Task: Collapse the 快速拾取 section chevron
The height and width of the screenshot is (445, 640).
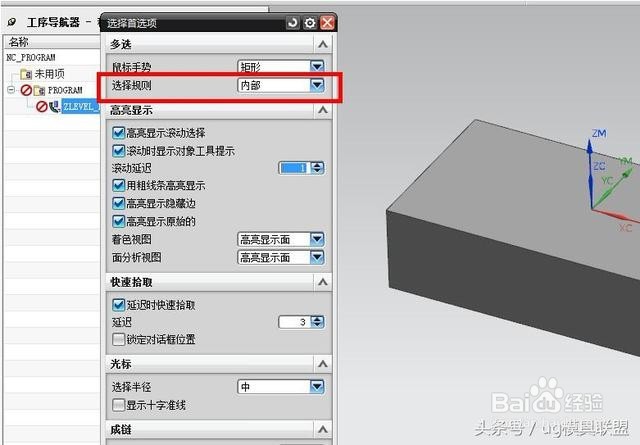Action: point(322,282)
